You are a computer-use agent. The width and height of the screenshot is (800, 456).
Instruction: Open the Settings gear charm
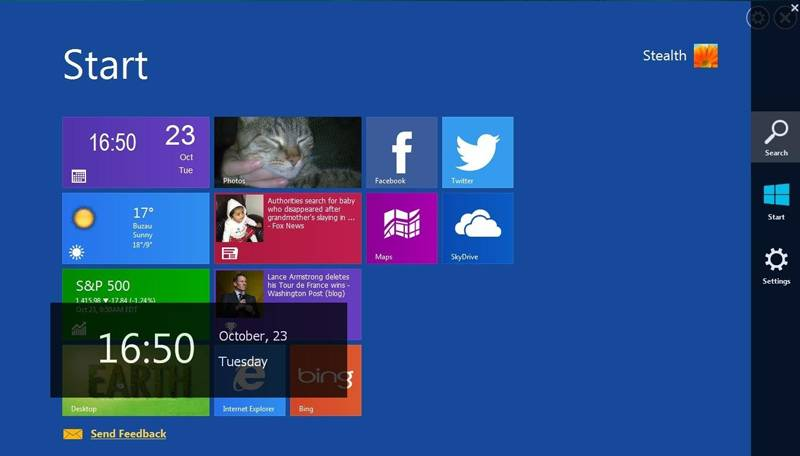tap(776, 265)
